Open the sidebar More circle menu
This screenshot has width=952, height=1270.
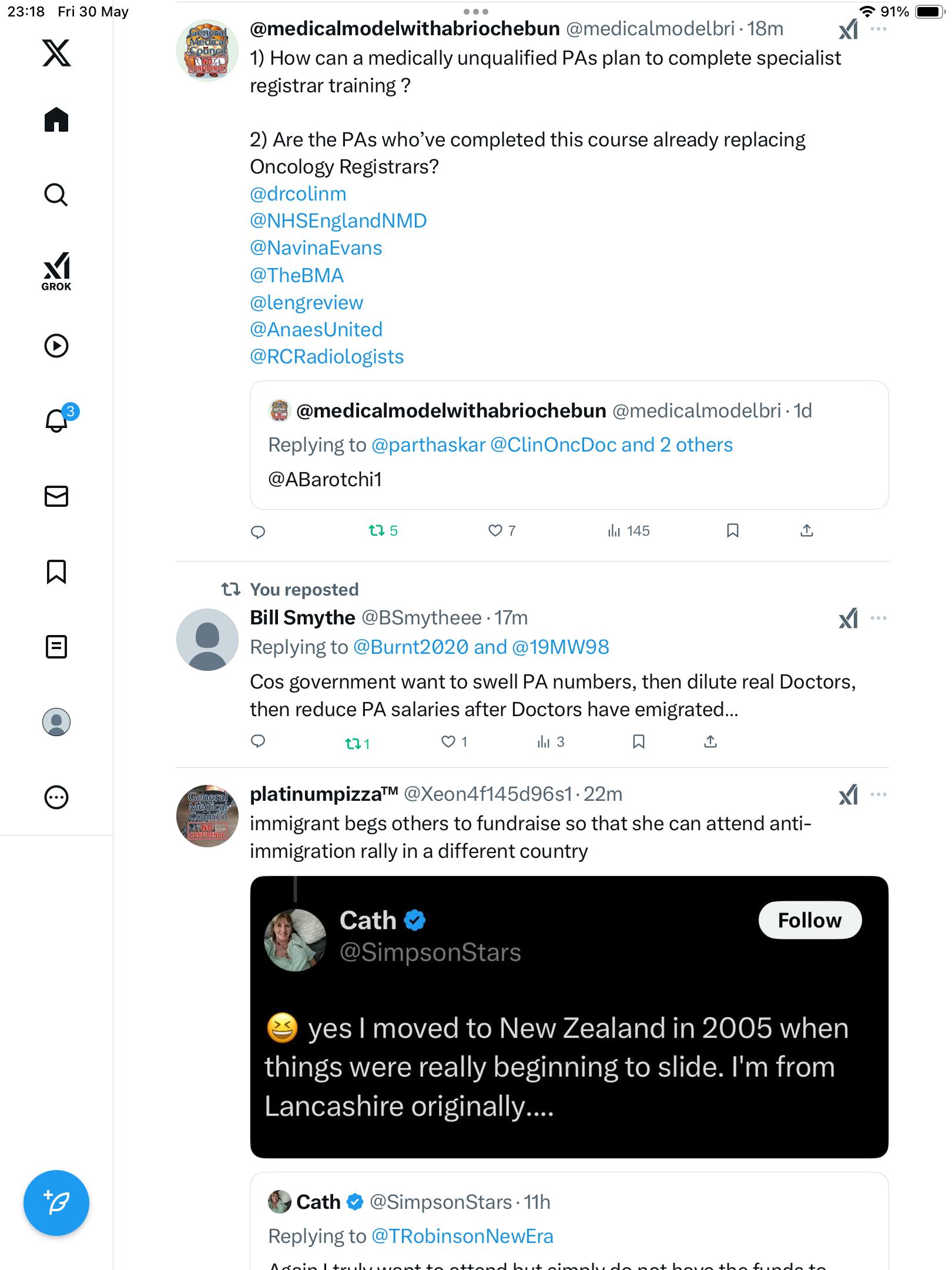click(x=56, y=798)
